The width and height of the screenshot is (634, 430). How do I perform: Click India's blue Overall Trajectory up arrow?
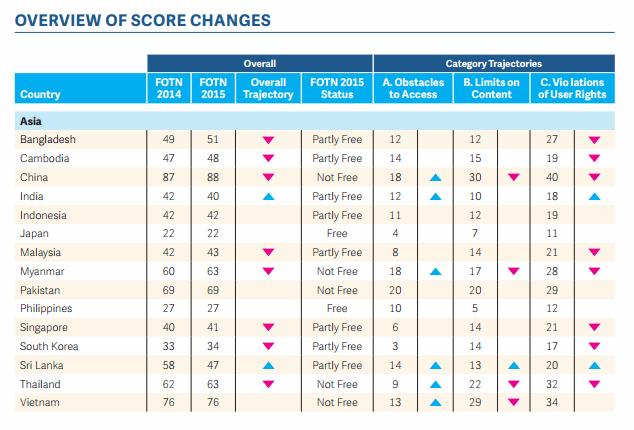[x=267, y=197]
